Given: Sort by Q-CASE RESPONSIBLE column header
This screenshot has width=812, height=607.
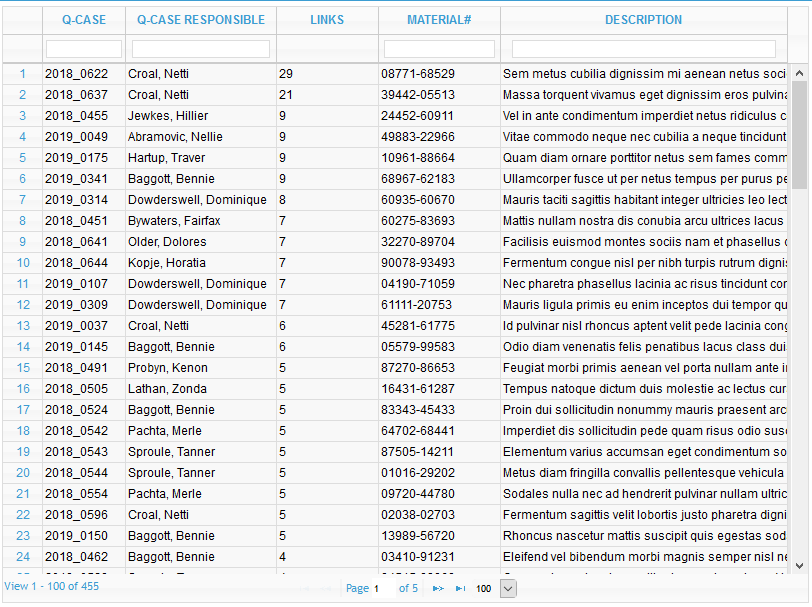Looking at the screenshot, I should click(x=201, y=20).
